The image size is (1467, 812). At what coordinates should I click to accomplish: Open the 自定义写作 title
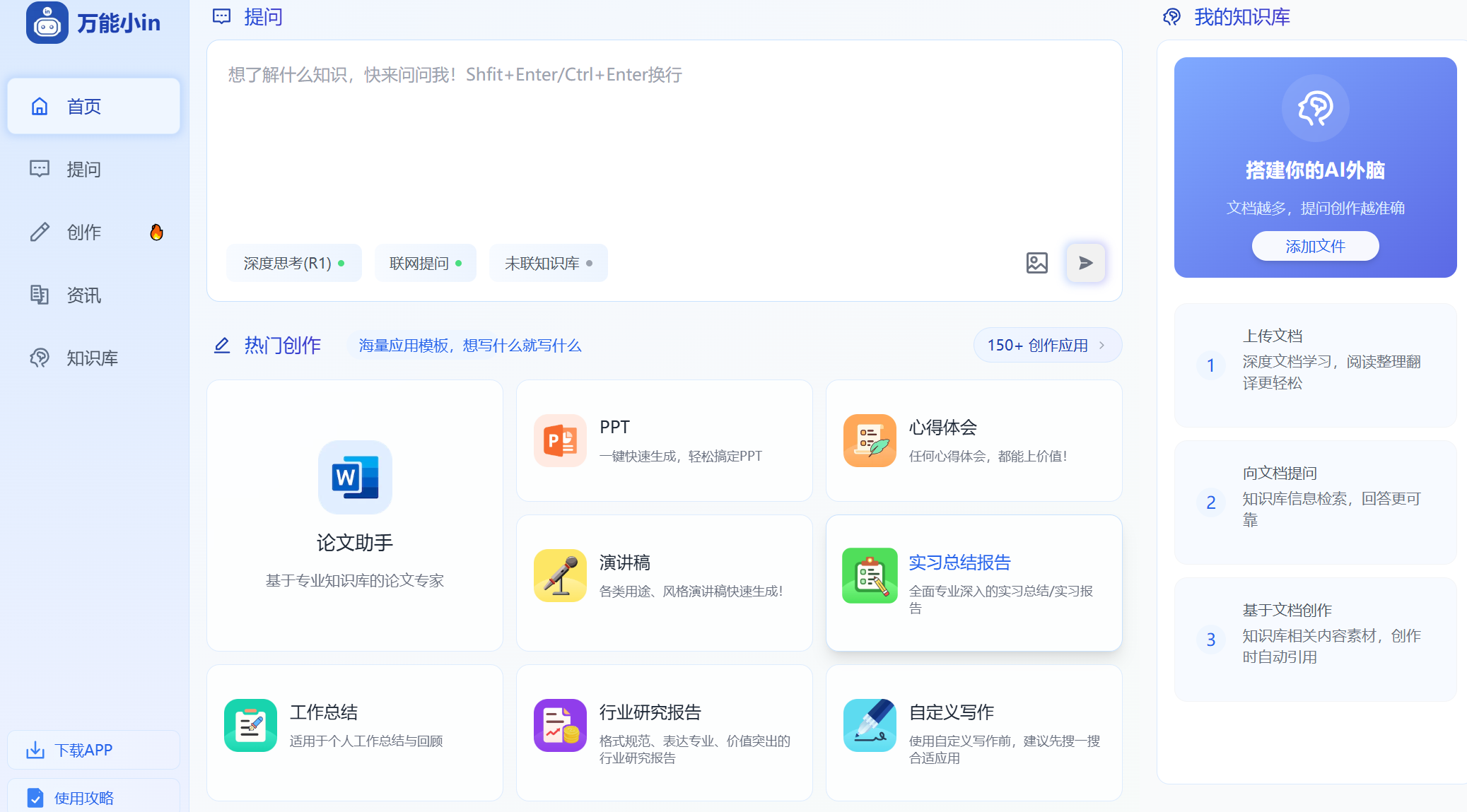952,712
